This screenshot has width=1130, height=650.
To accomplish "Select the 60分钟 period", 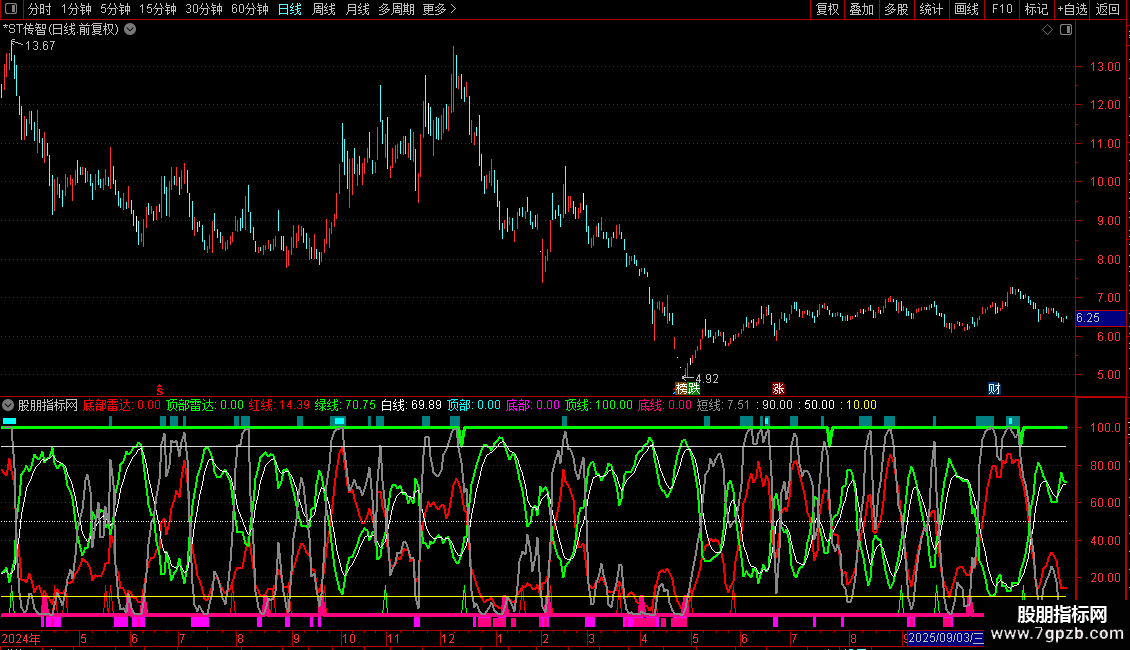I will [250, 9].
